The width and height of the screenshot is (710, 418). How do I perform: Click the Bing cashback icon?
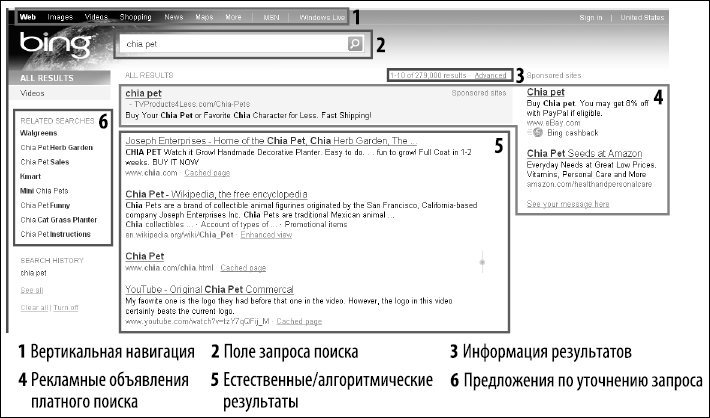(537, 133)
